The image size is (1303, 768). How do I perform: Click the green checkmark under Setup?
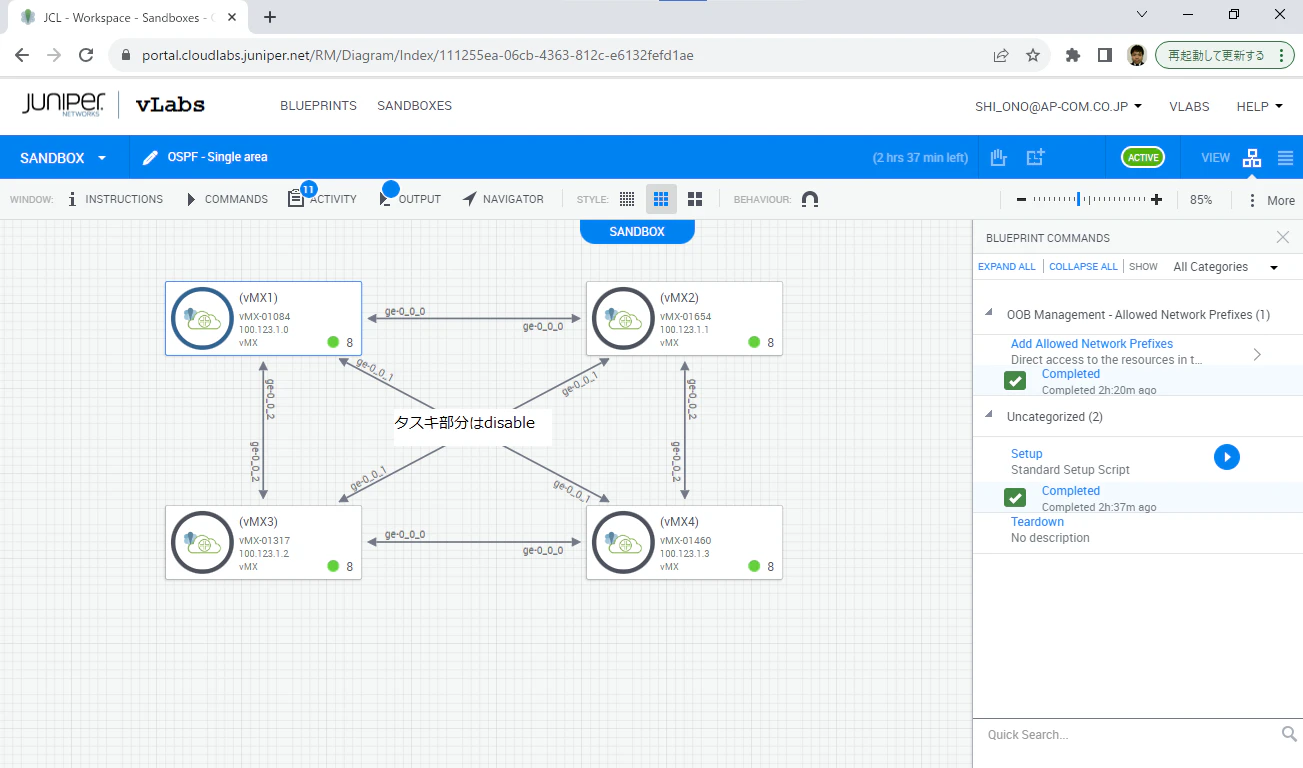tap(1015, 498)
